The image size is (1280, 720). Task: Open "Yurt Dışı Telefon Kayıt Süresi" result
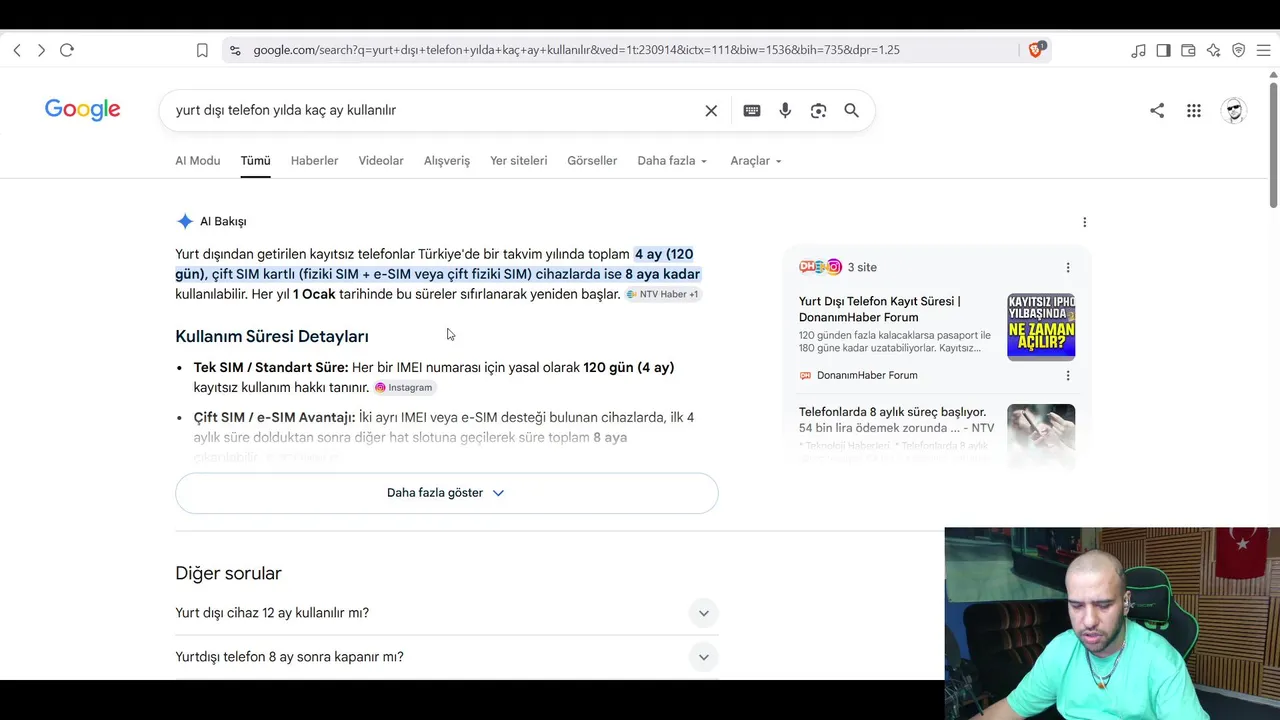point(880,309)
